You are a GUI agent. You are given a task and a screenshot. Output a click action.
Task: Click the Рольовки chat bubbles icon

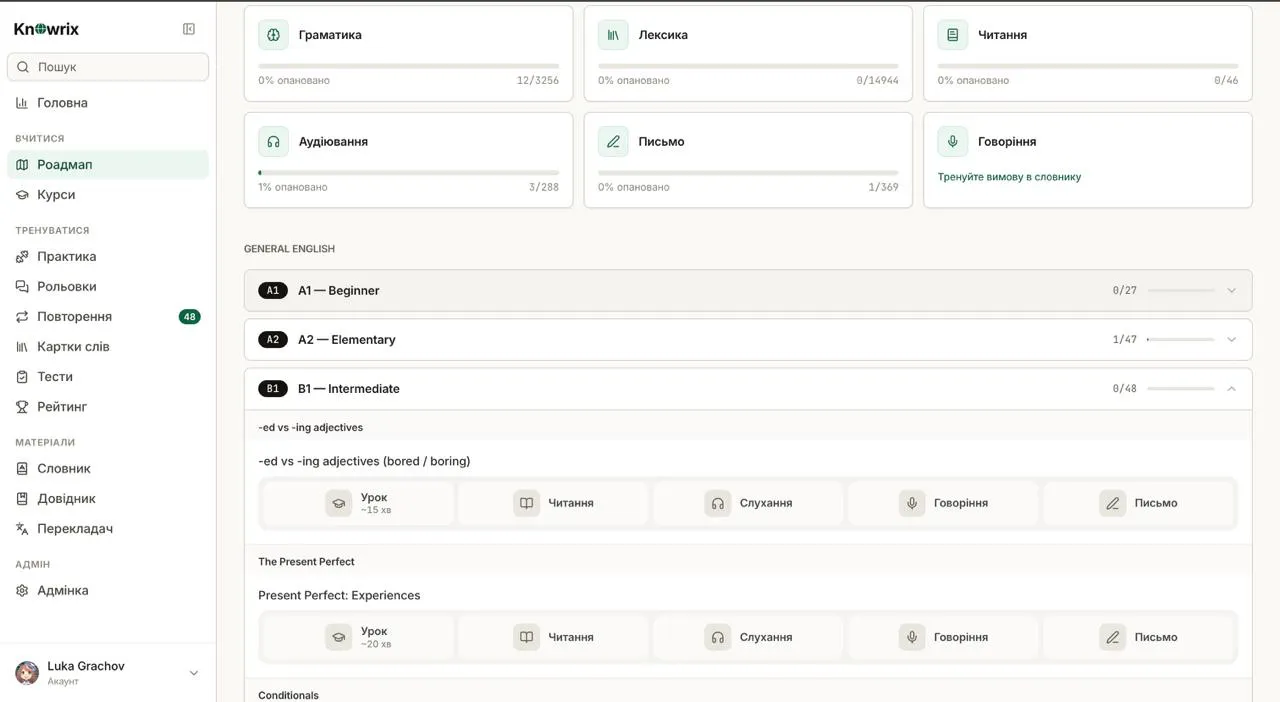point(22,287)
